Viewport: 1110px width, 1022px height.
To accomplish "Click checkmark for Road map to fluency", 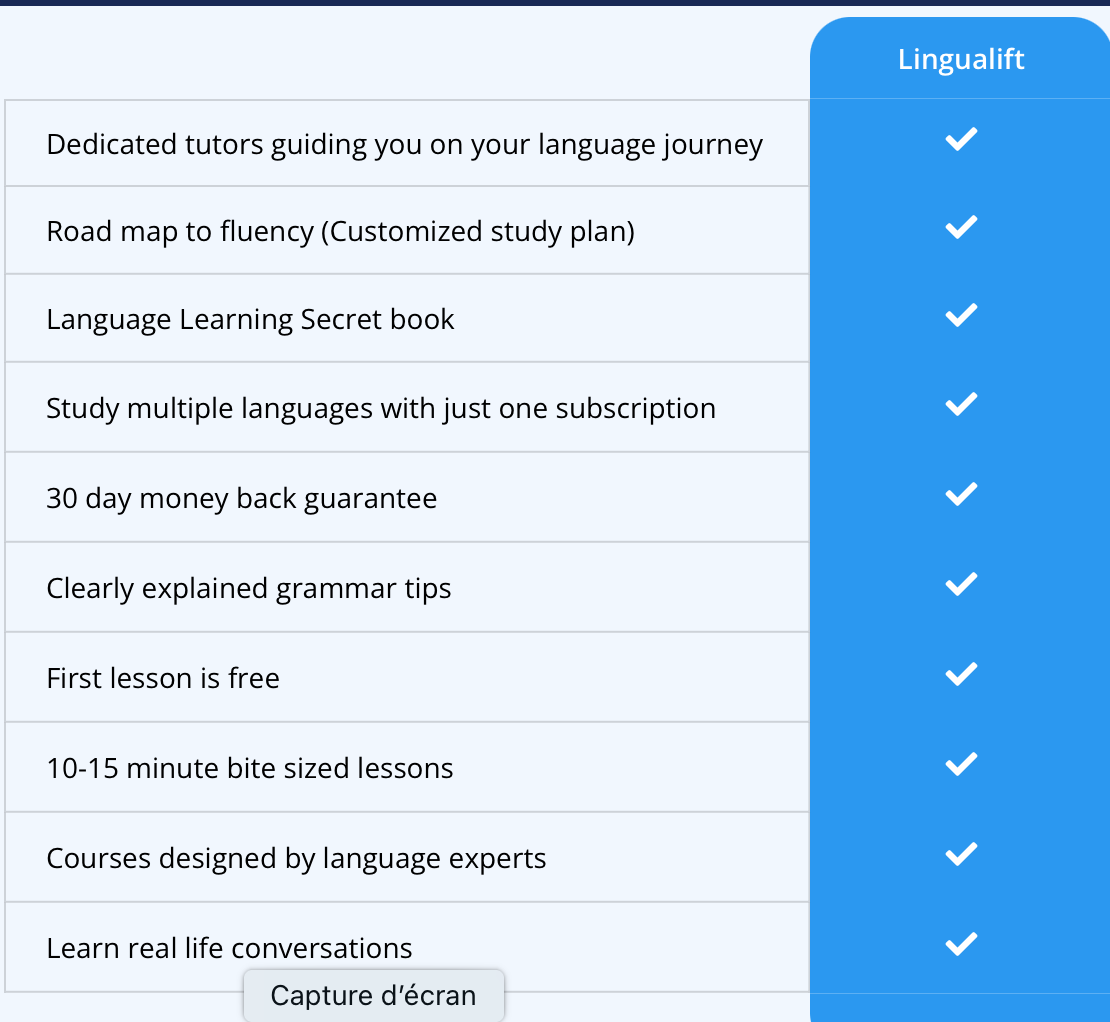I will pos(960,228).
